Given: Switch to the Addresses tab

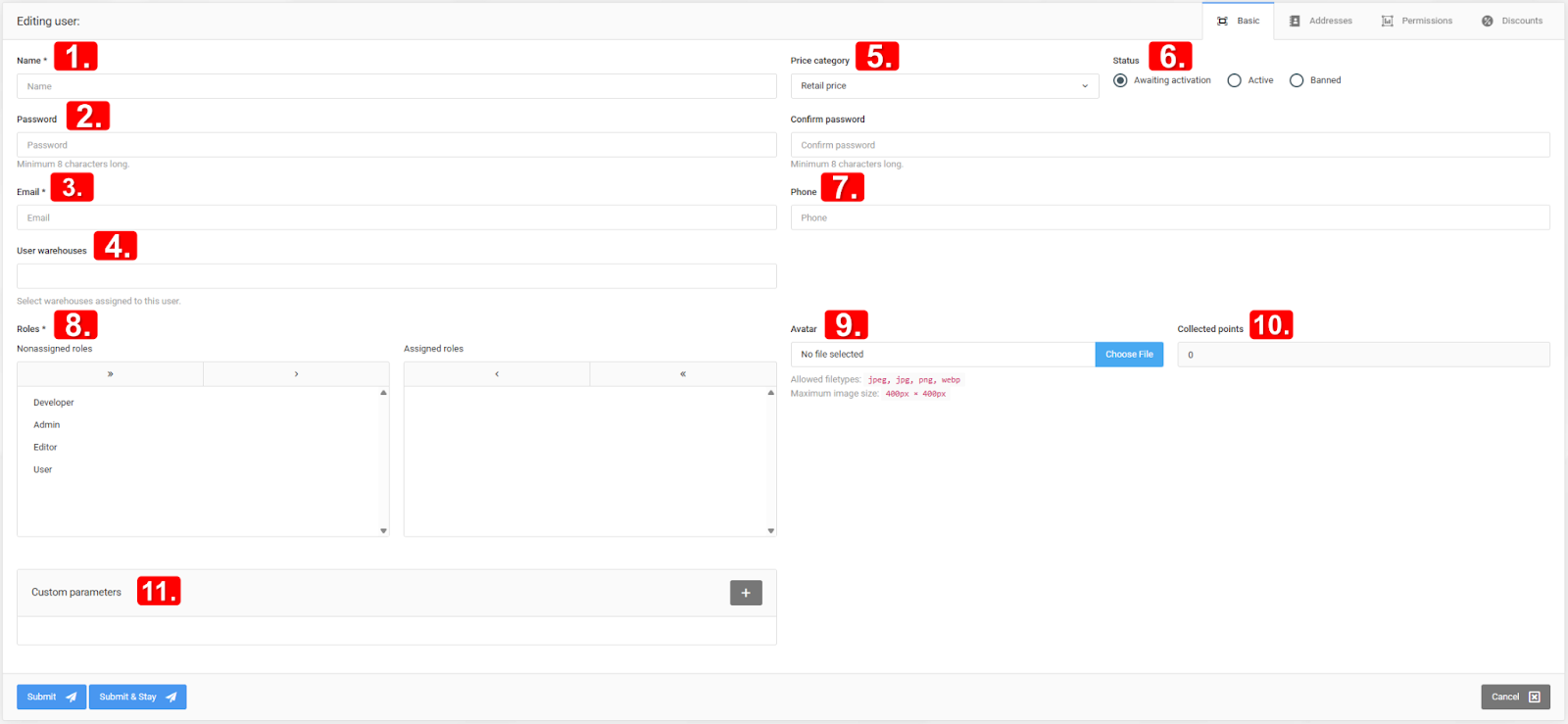Looking at the screenshot, I should [x=1321, y=21].
